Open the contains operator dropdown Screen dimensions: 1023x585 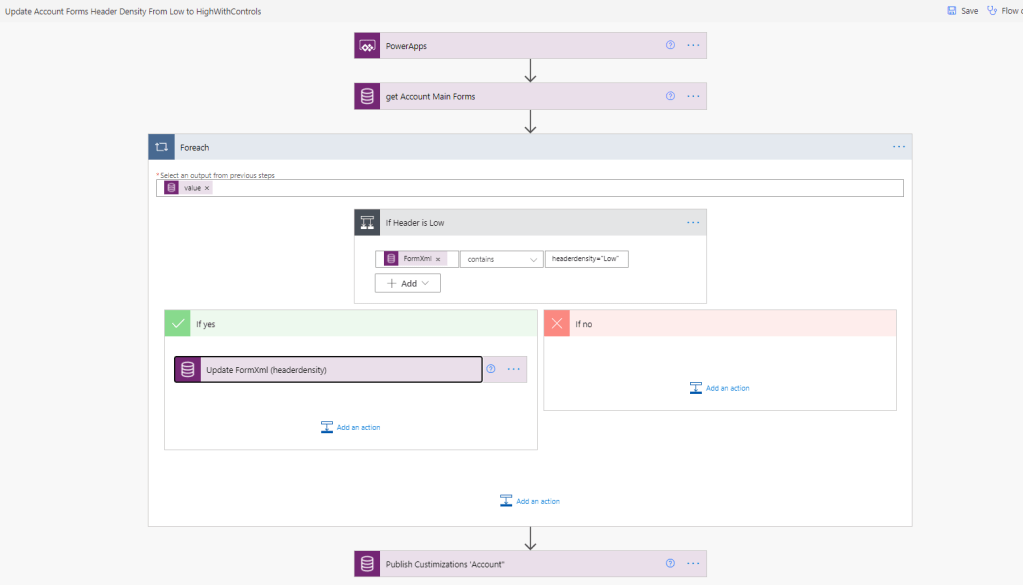(x=501, y=259)
